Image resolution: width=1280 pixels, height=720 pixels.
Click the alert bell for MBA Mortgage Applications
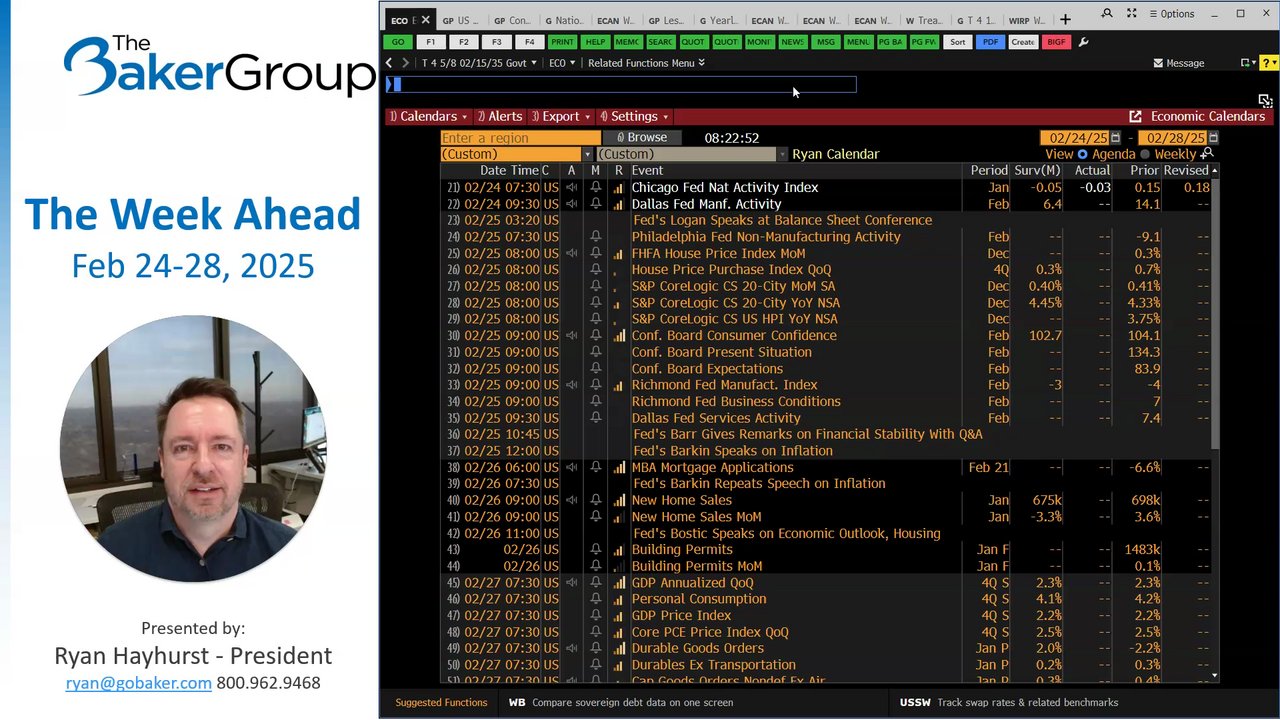(x=596, y=467)
